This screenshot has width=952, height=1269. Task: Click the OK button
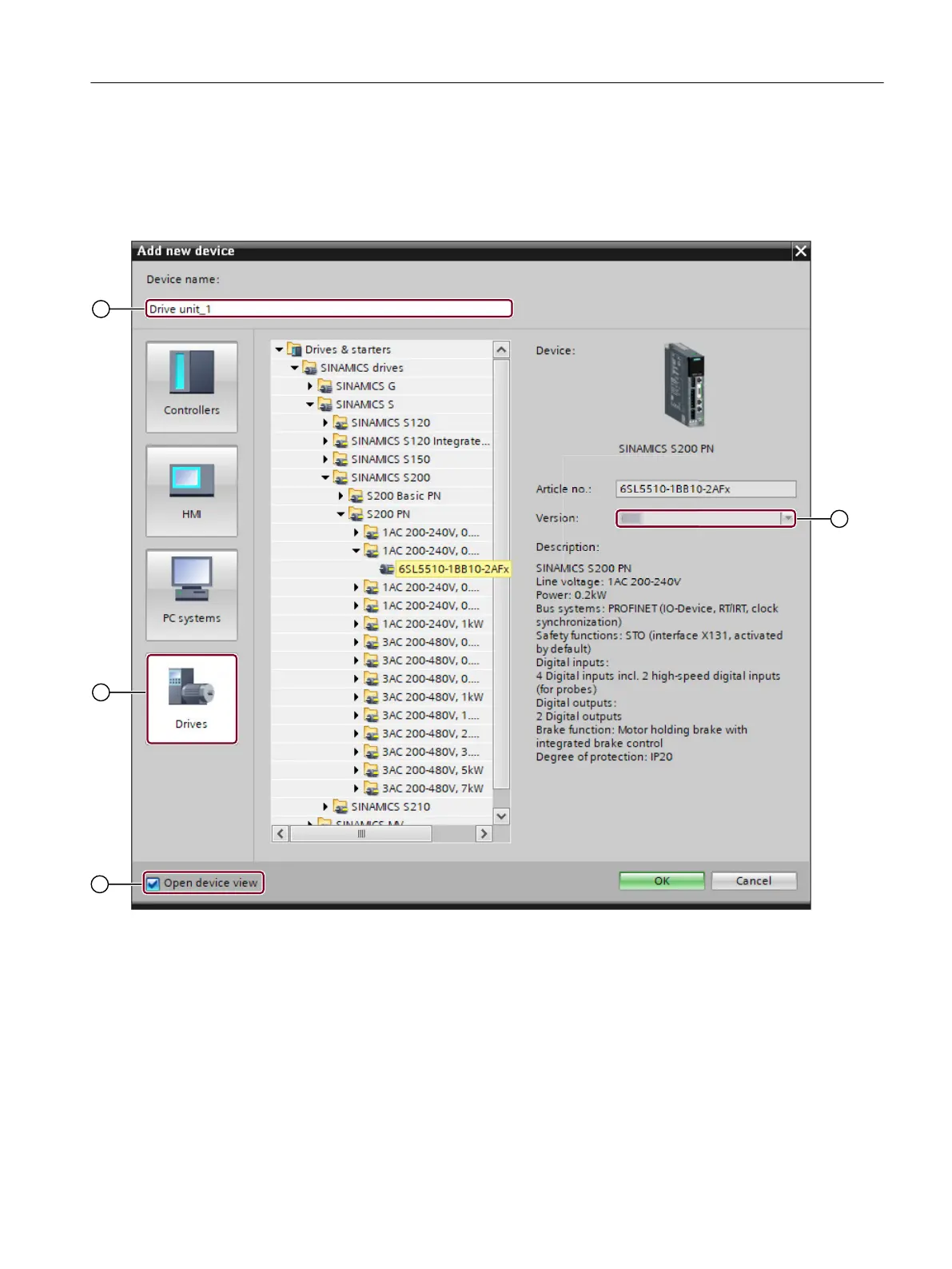click(x=662, y=881)
